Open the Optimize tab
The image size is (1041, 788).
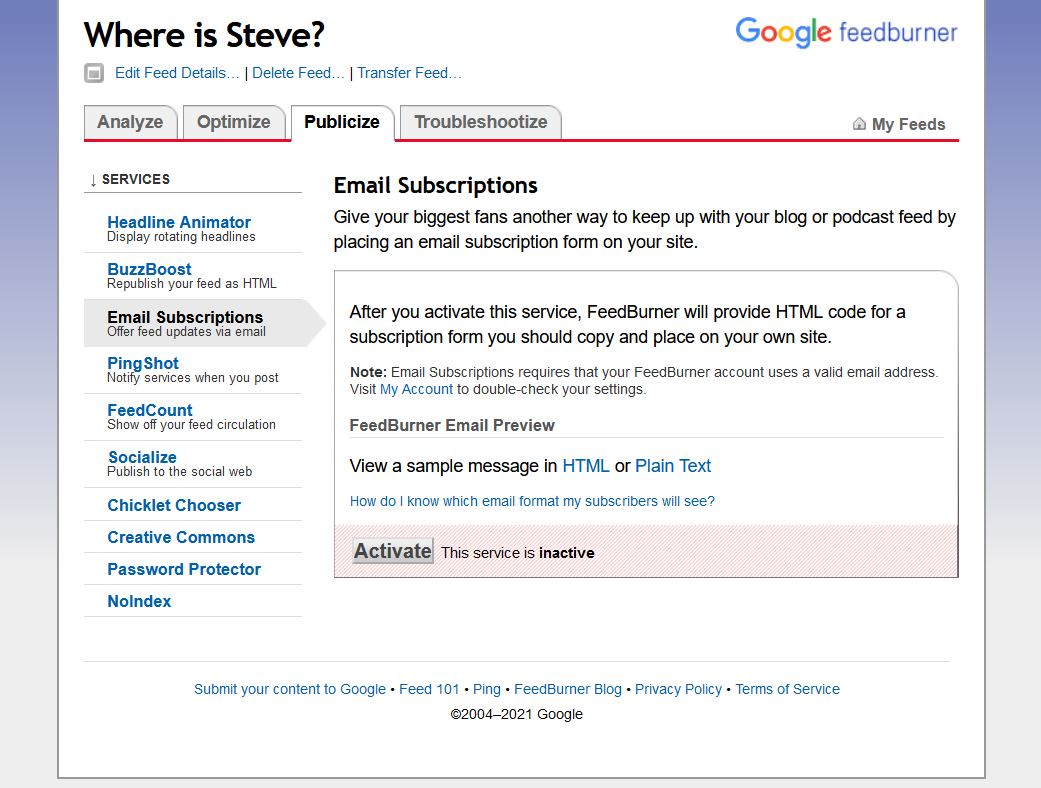click(x=234, y=122)
